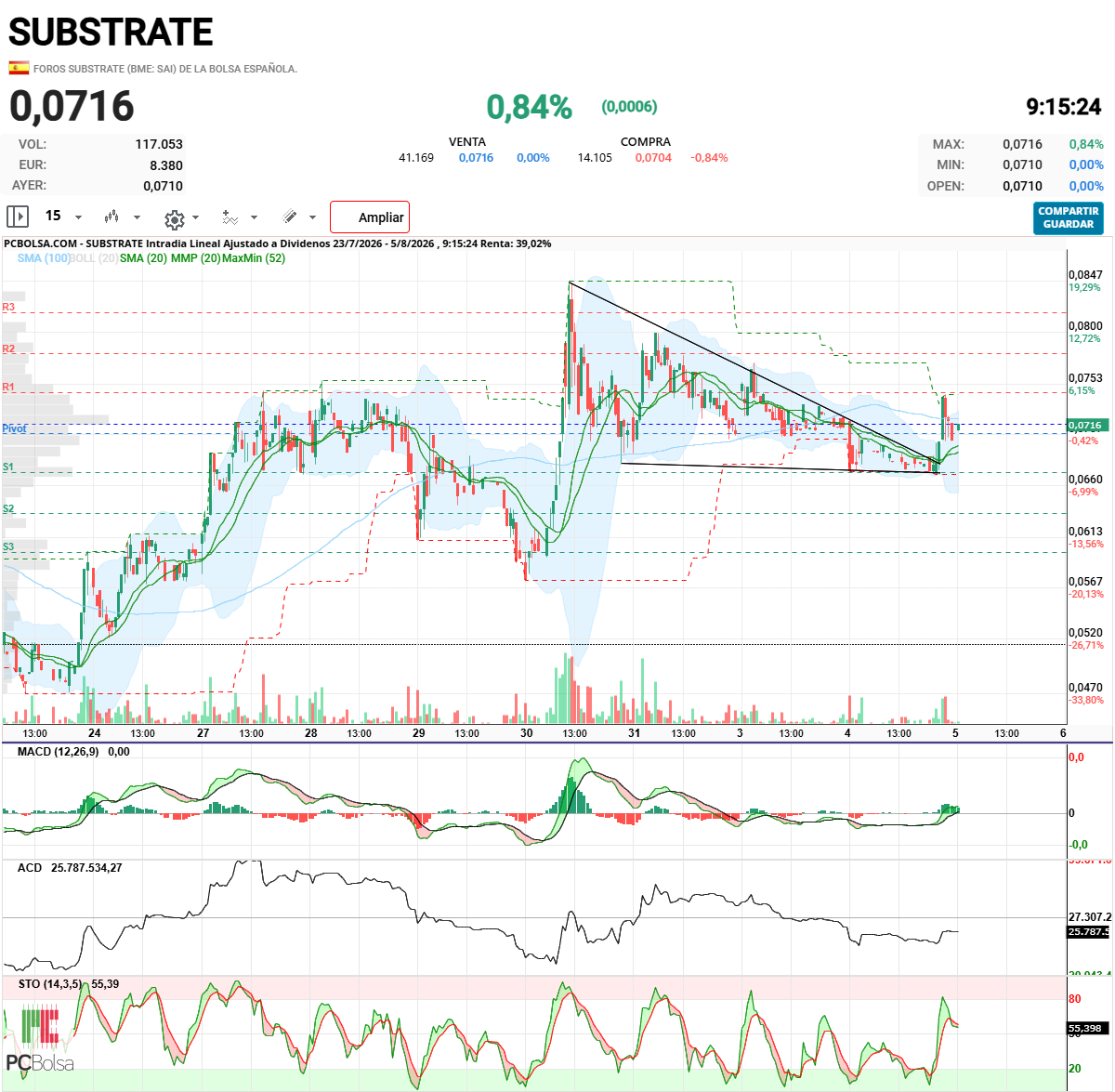The height and width of the screenshot is (1092, 1115).
Task: Expand the indicators dropdown arrow
Action: [254, 217]
